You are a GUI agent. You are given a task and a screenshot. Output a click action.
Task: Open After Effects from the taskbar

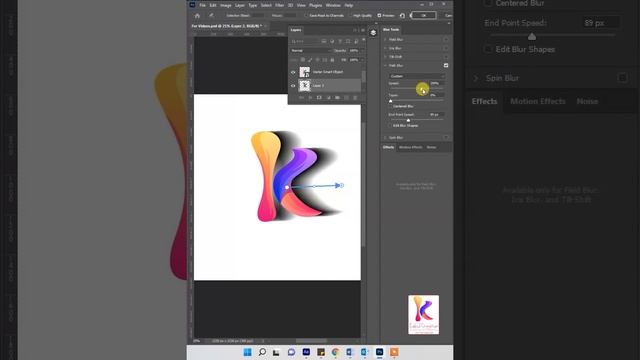point(306,352)
